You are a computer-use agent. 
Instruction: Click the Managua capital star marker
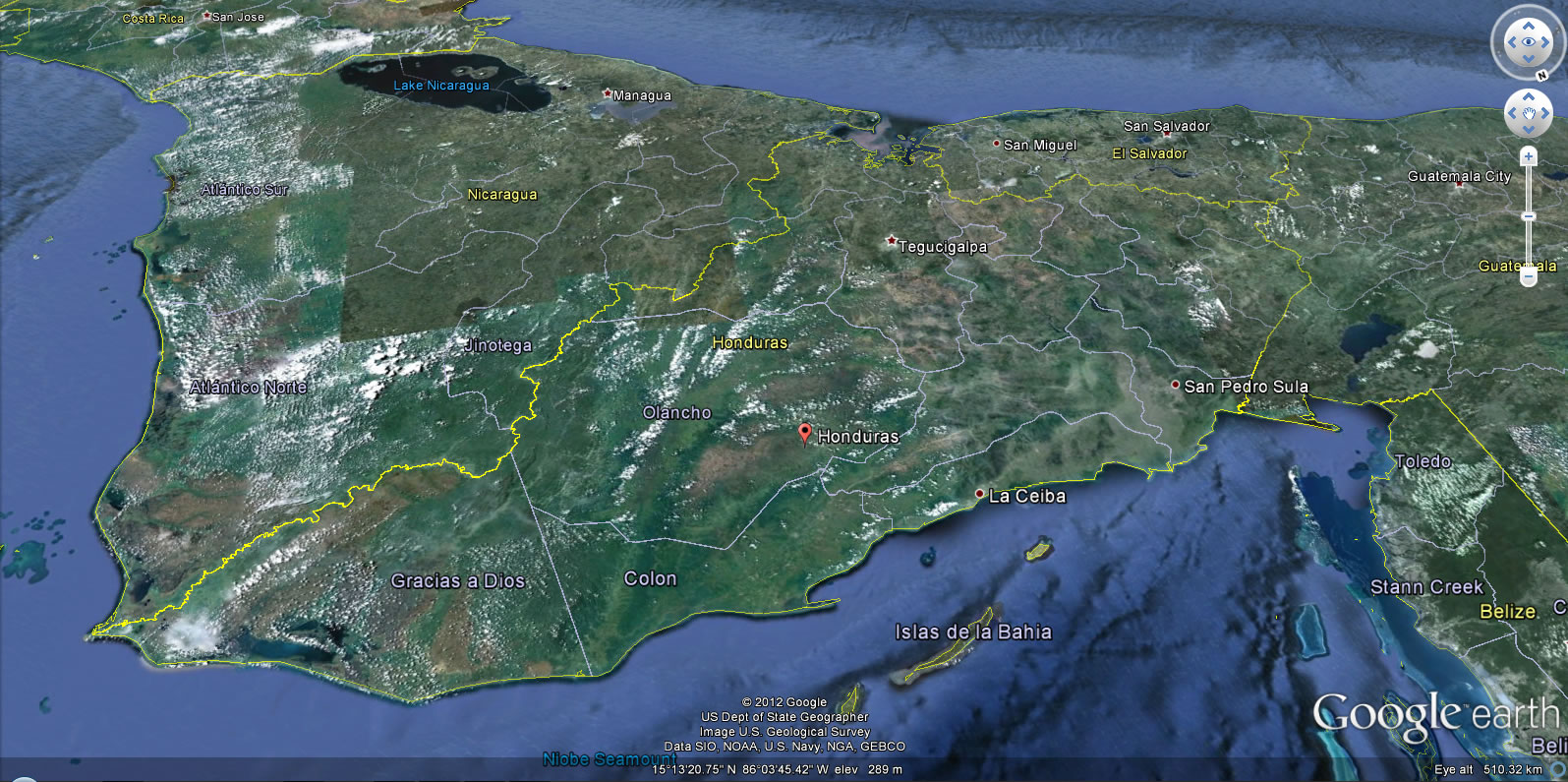pos(608,93)
